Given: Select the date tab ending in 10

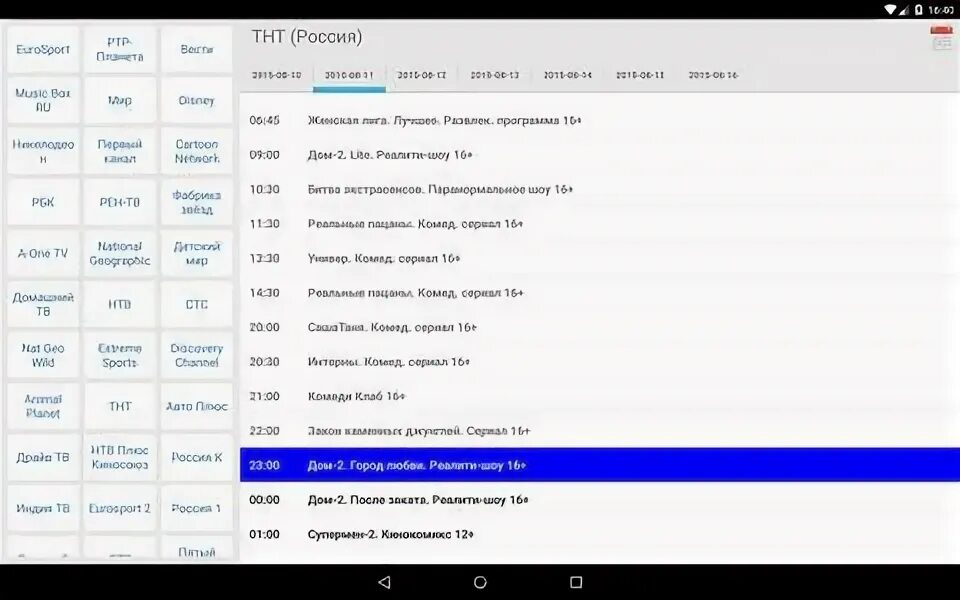Looking at the screenshot, I should click(x=277, y=75).
